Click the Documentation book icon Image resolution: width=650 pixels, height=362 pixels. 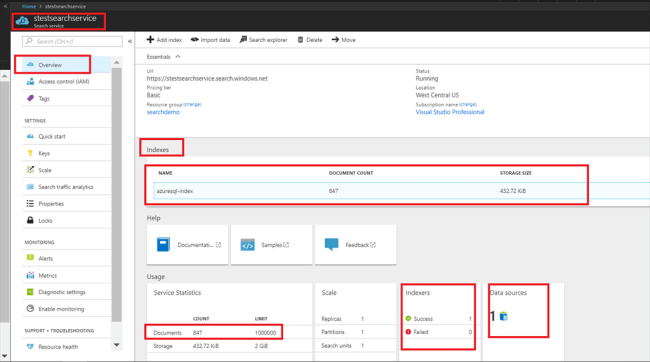click(x=163, y=244)
